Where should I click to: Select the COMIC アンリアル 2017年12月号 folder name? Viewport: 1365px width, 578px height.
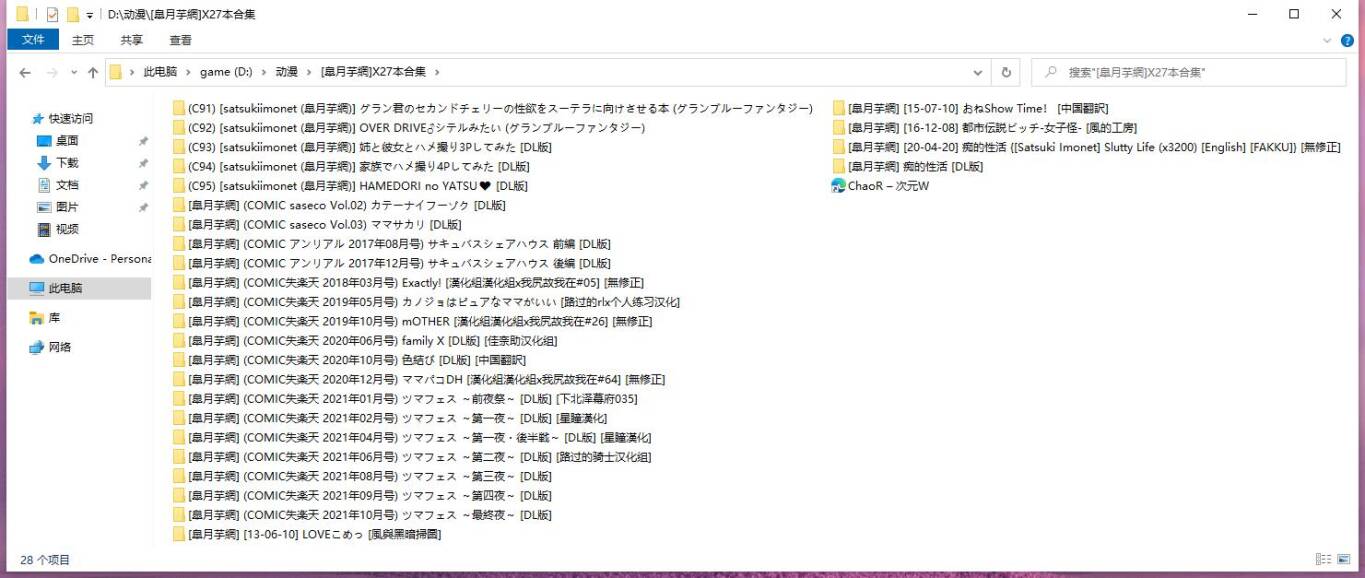(399, 263)
